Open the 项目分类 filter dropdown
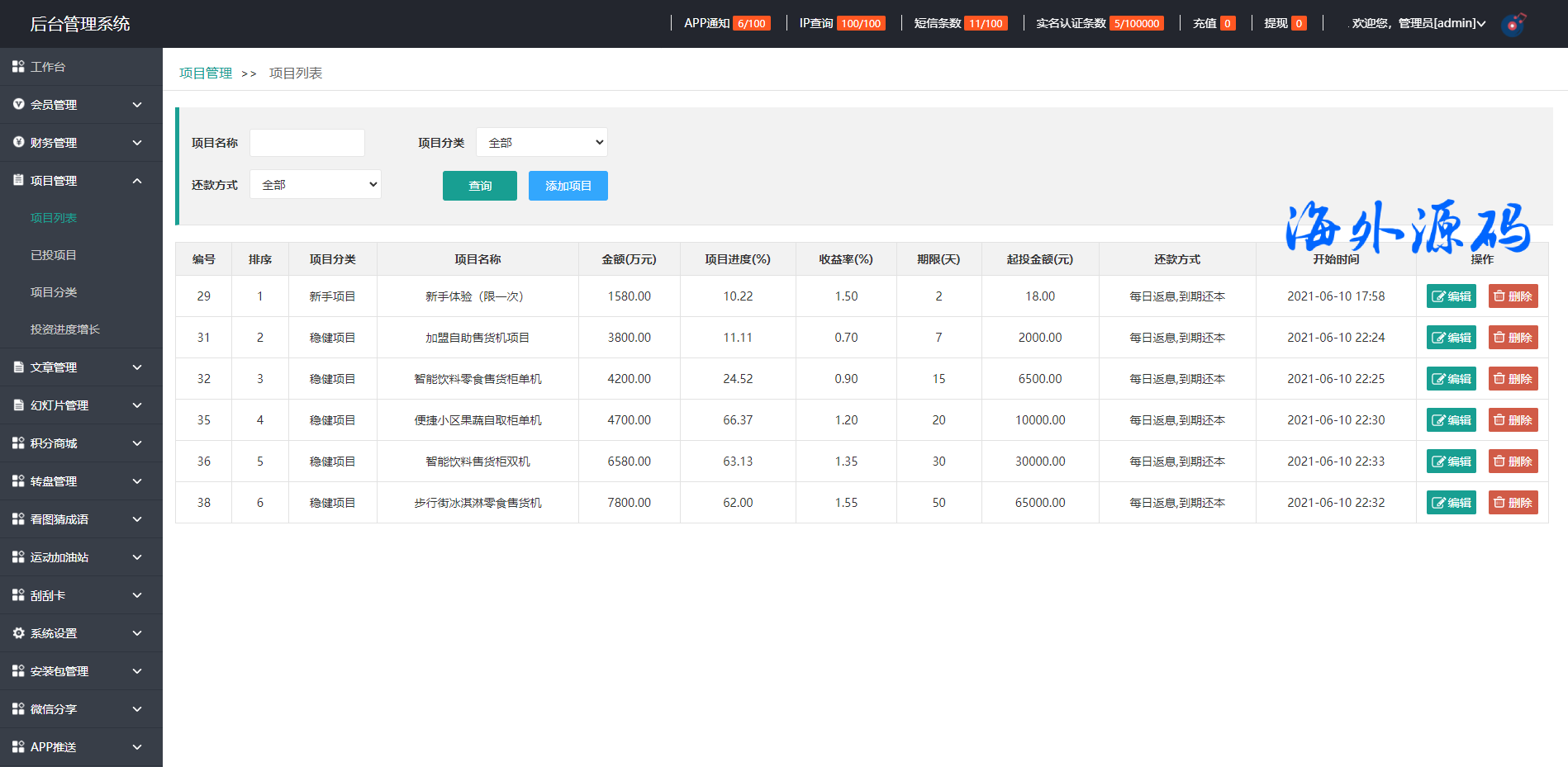This screenshot has height=767, width=1568. pyautogui.click(x=542, y=142)
